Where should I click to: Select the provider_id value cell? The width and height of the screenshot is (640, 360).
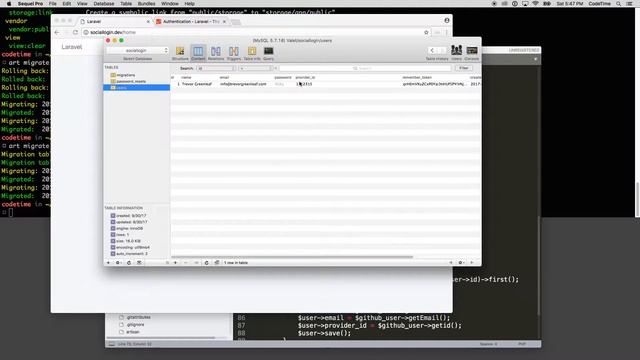pos(304,84)
